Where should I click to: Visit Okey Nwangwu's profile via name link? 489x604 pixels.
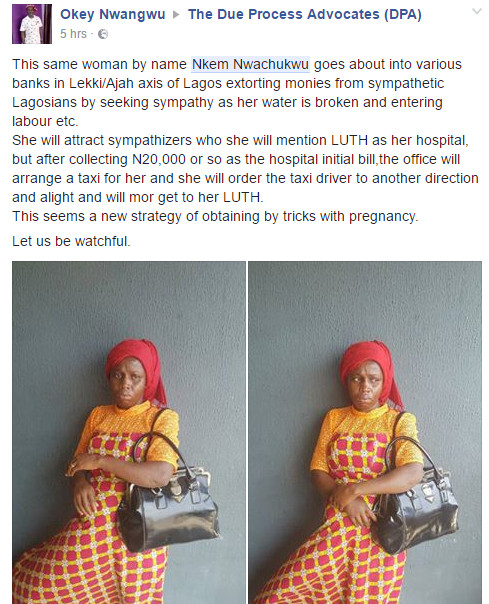(113, 14)
